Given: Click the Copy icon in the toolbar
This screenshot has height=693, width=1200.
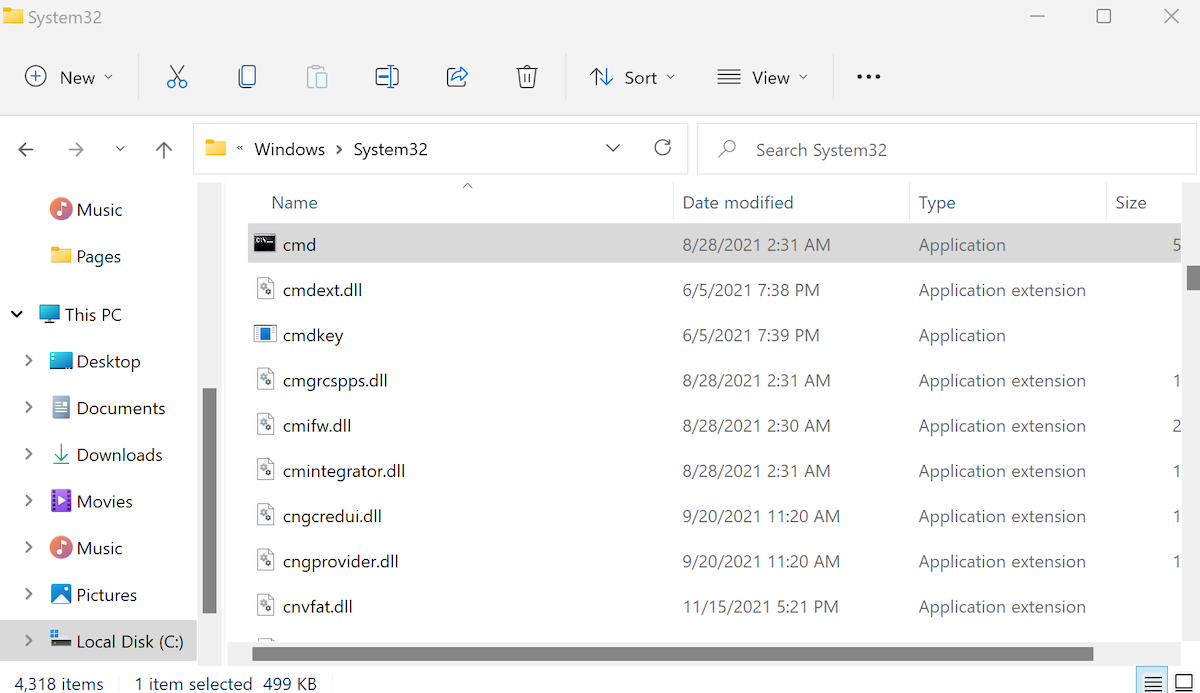Looking at the screenshot, I should [247, 76].
